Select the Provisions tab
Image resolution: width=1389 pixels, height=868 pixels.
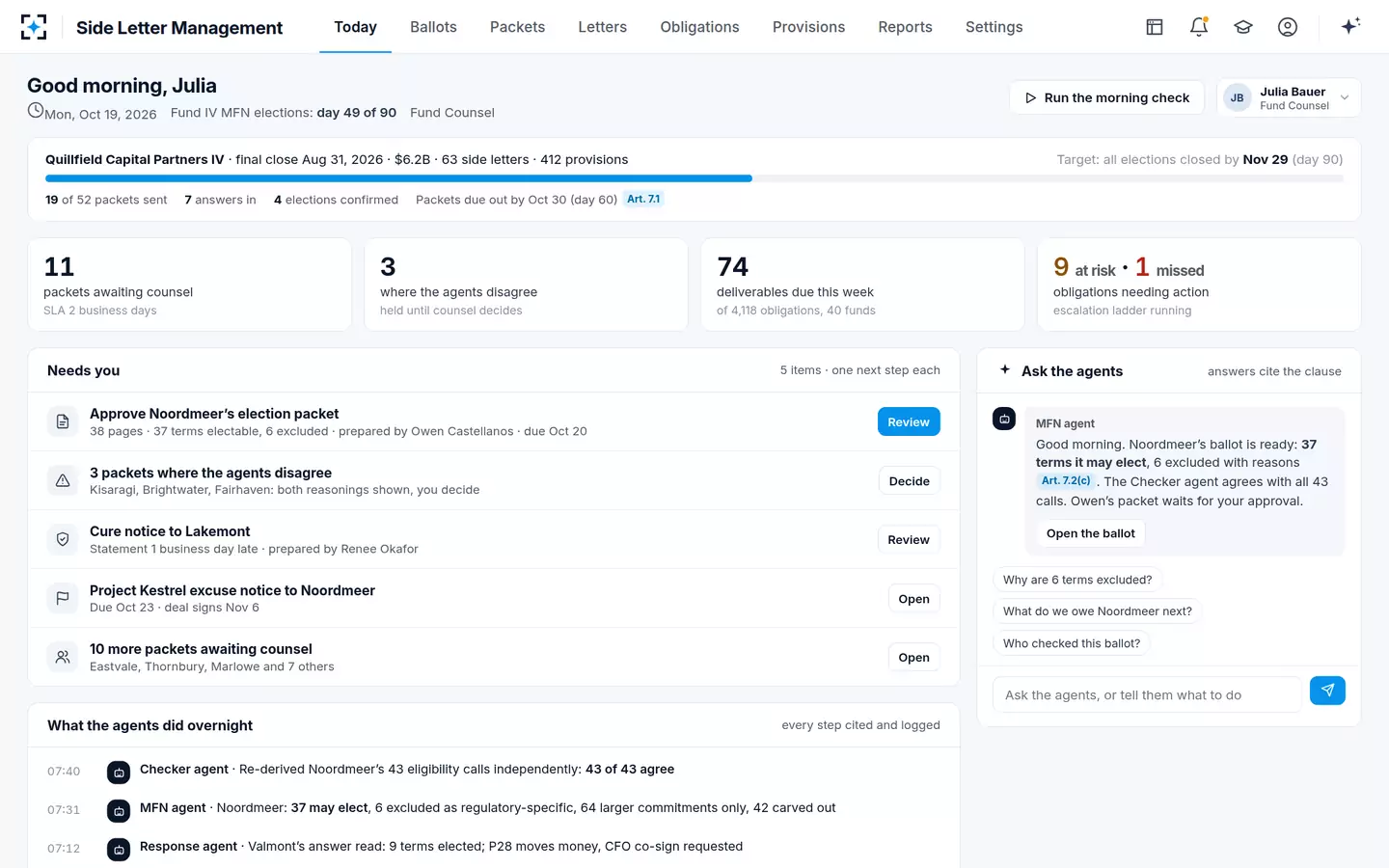(808, 27)
